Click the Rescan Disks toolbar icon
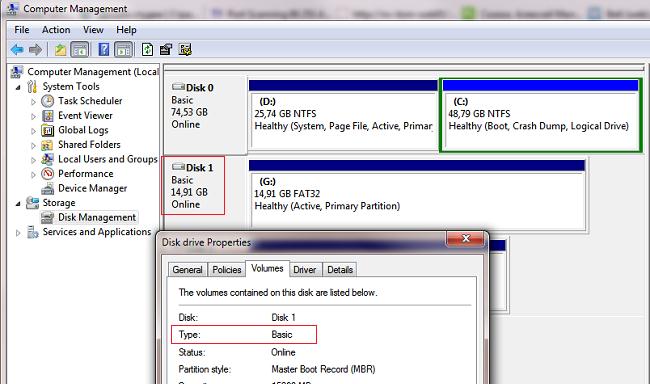Screen dimensions: 650x384 (x=166, y=50)
